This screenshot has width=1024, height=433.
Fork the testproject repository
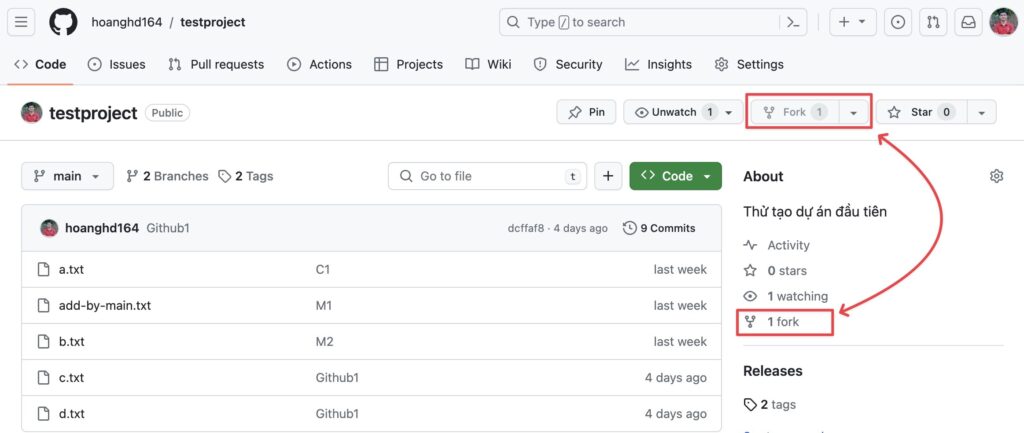pos(795,112)
